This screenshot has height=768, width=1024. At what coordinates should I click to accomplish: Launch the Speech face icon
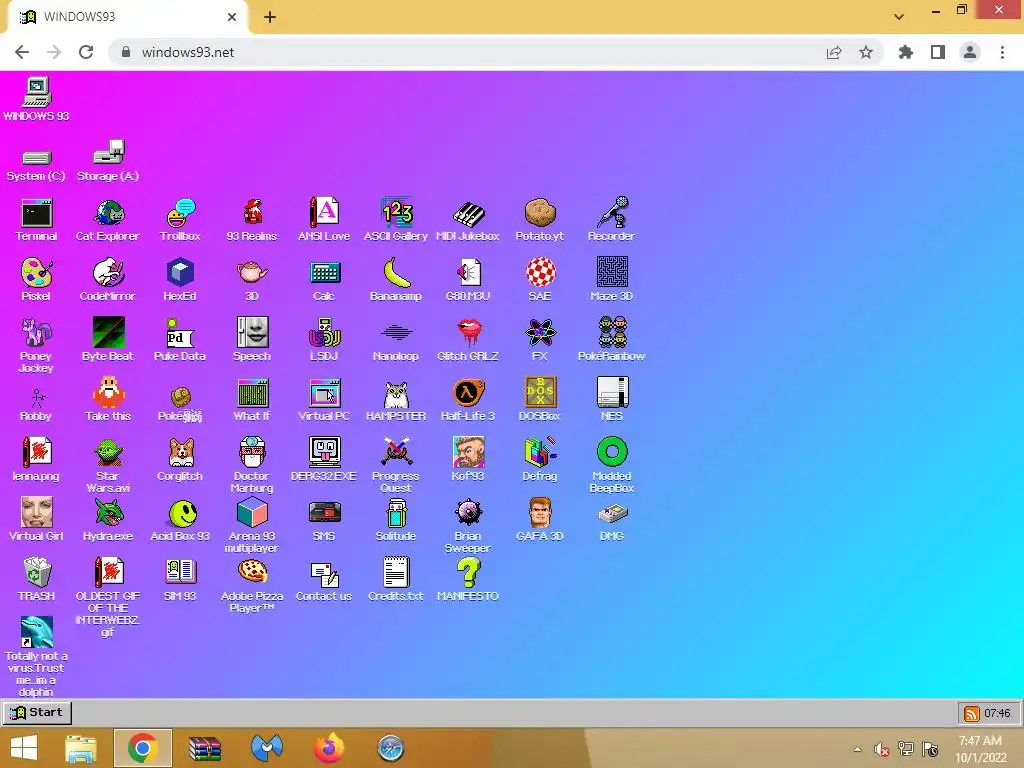[252, 340]
